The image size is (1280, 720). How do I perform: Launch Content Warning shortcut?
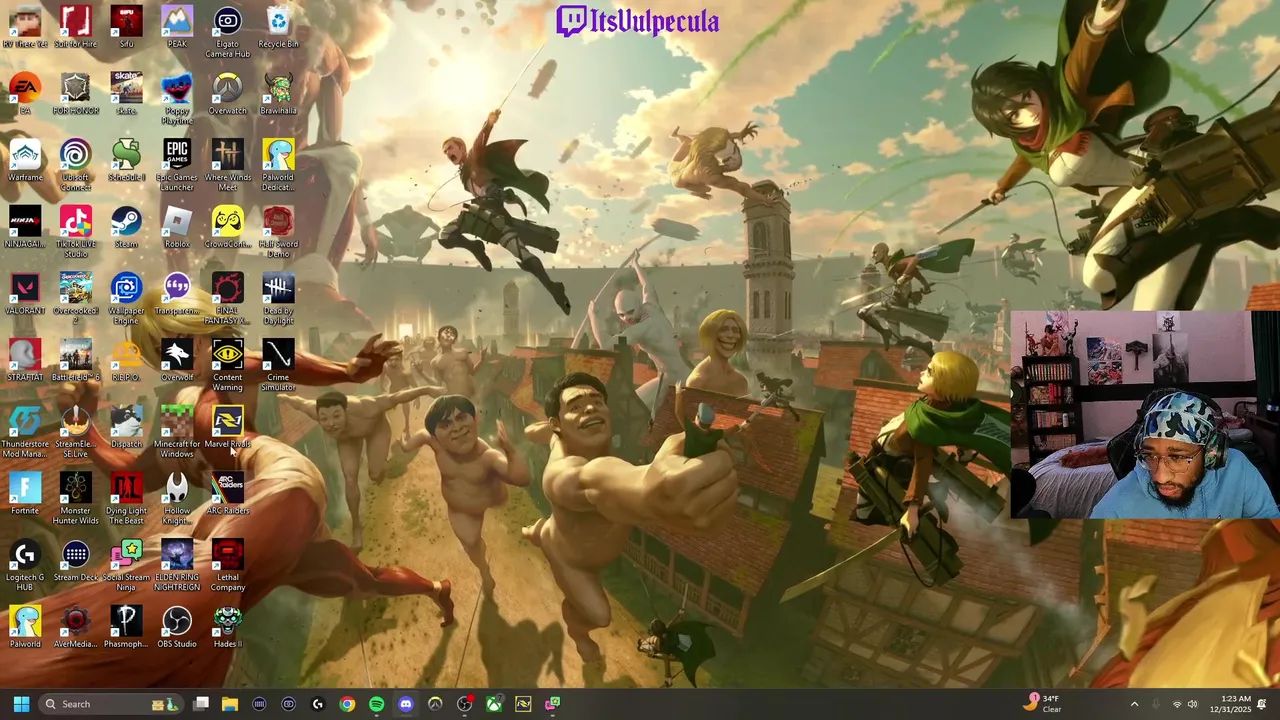coord(227,365)
